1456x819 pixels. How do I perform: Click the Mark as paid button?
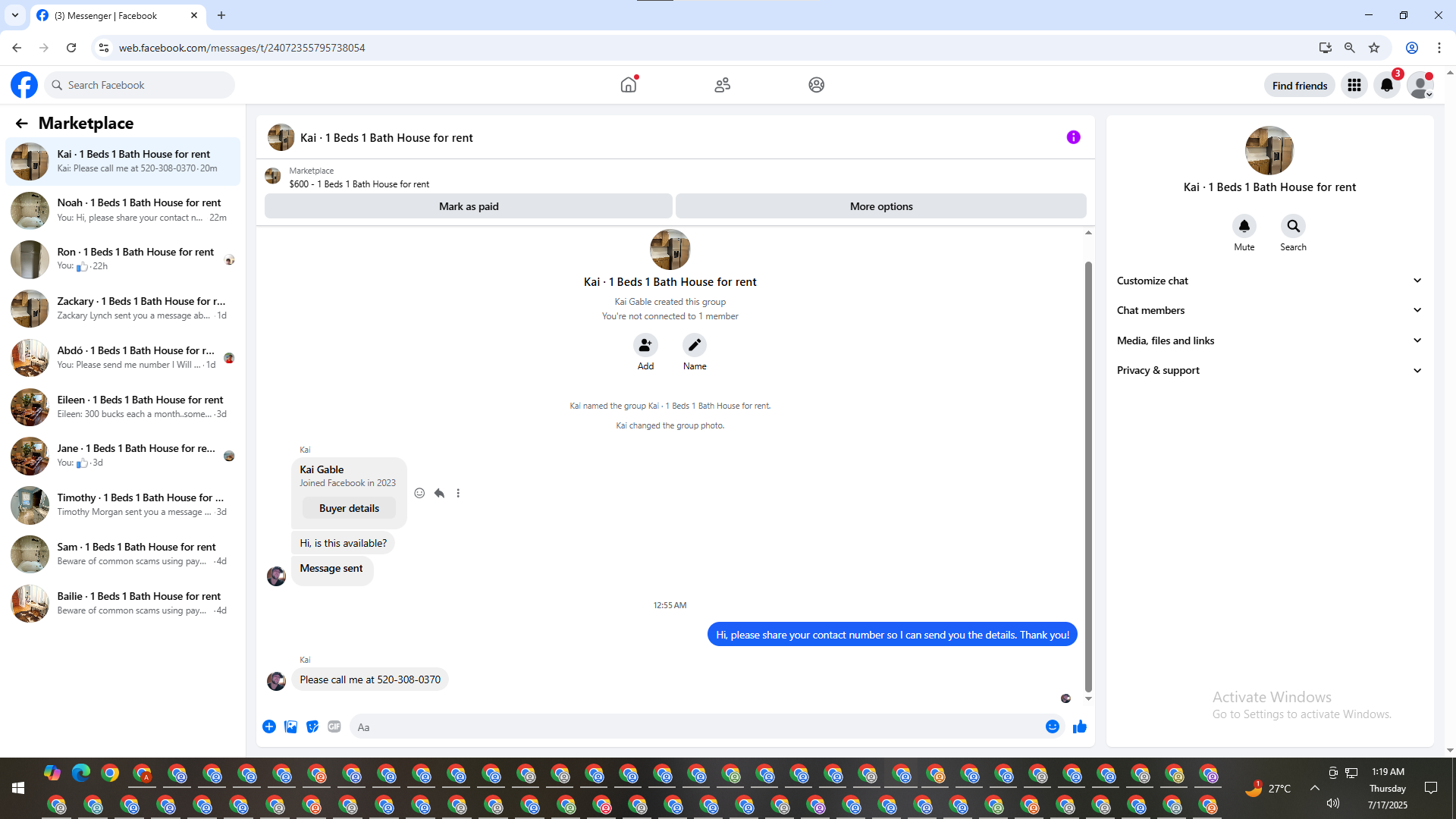[469, 206]
